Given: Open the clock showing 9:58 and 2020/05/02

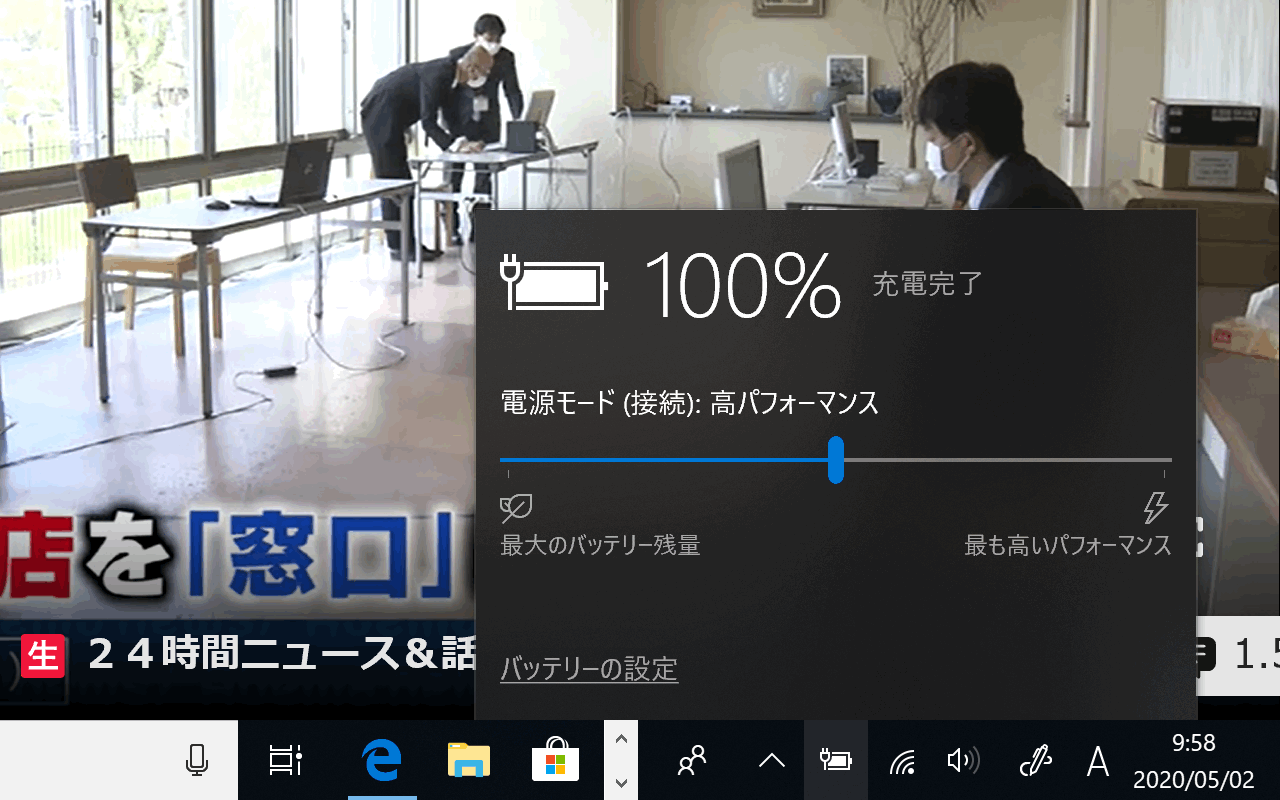Looking at the screenshot, I should tap(1193, 761).
